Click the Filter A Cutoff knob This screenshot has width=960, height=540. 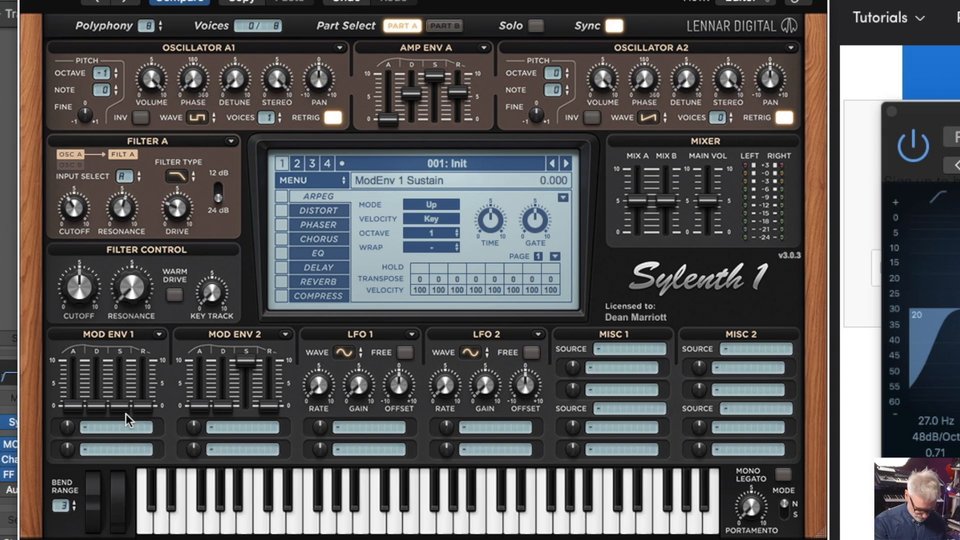tap(73, 208)
